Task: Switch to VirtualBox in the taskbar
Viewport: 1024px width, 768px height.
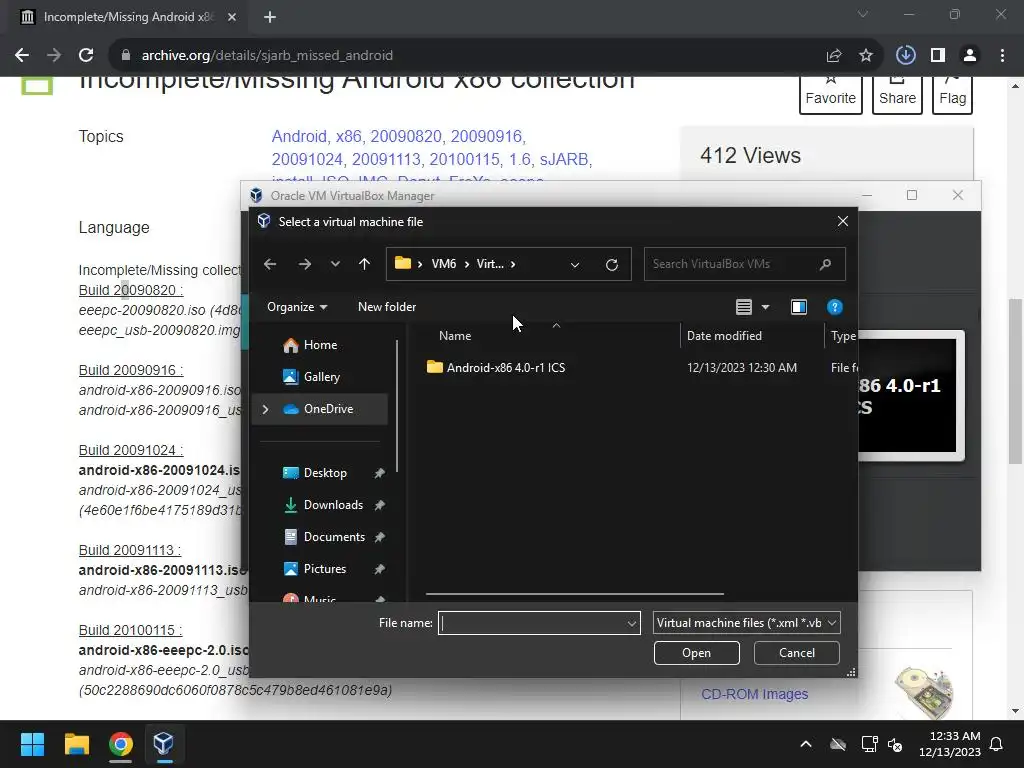Action: tap(163, 744)
